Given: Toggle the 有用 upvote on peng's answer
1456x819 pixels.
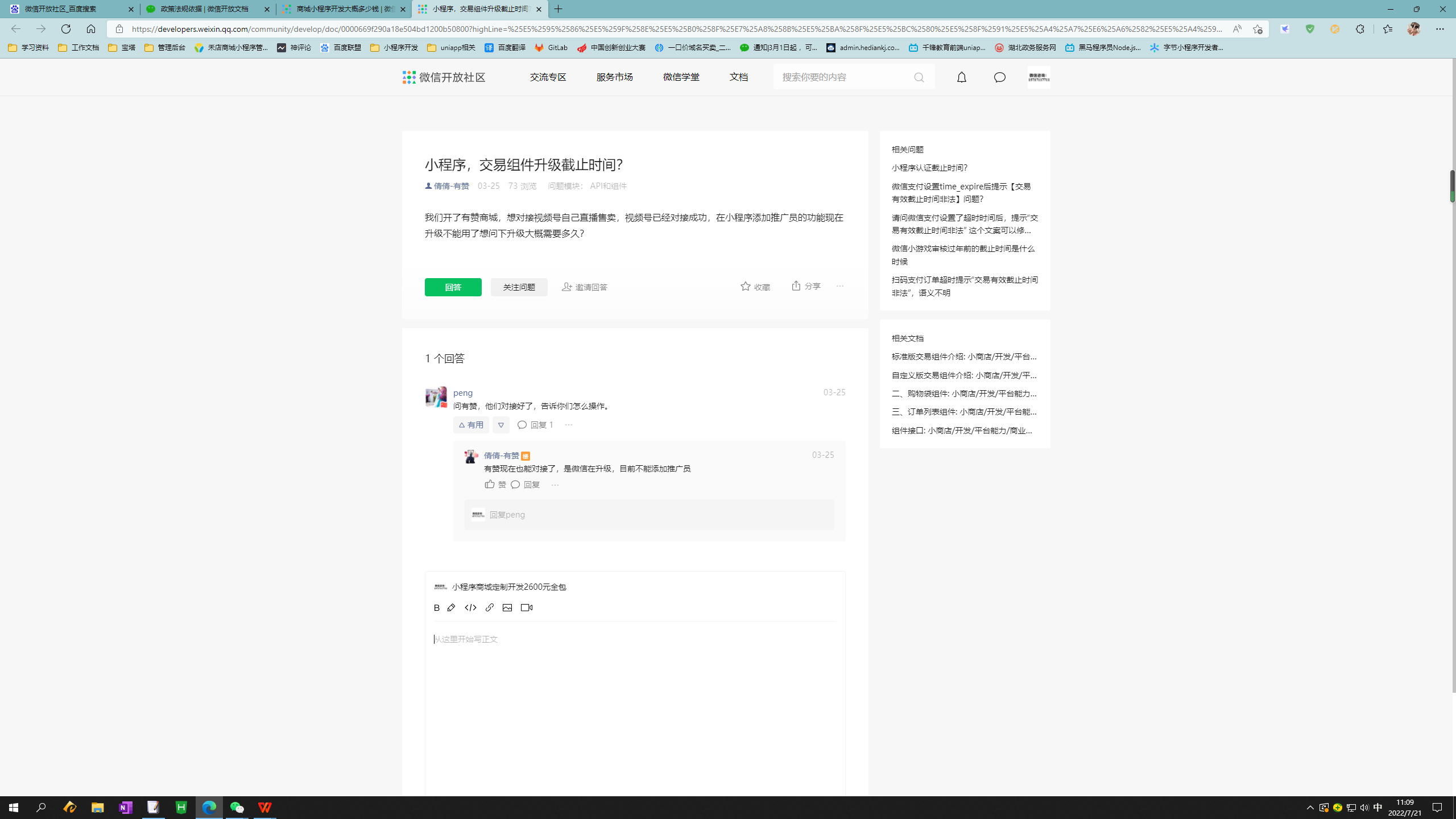Looking at the screenshot, I should pos(471,425).
